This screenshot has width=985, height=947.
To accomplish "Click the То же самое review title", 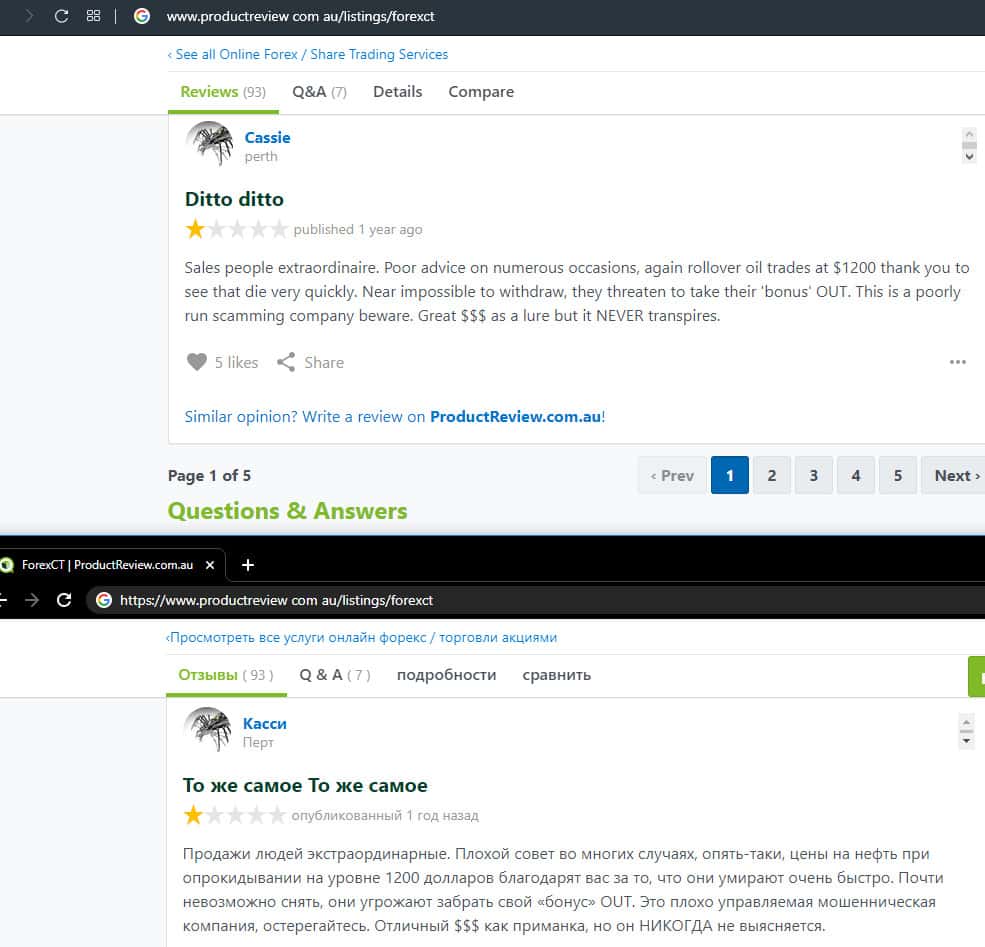I will [305, 785].
